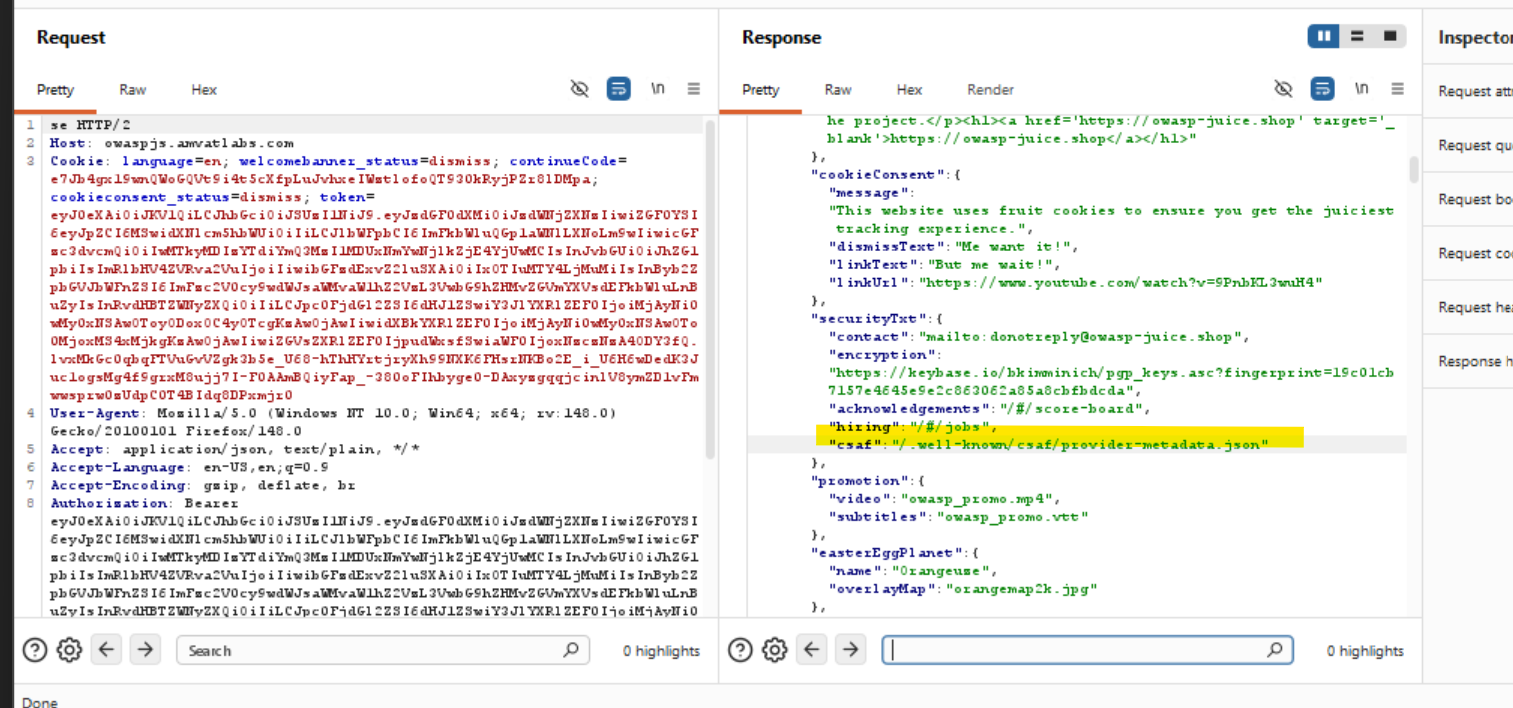Switch Response view to Render tab
Image resolution: width=1513 pixels, height=708 pixels.
[990, 90]
